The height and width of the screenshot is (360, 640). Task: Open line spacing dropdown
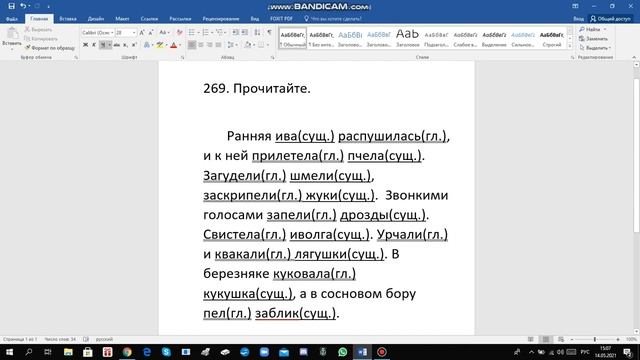point(232,45)
